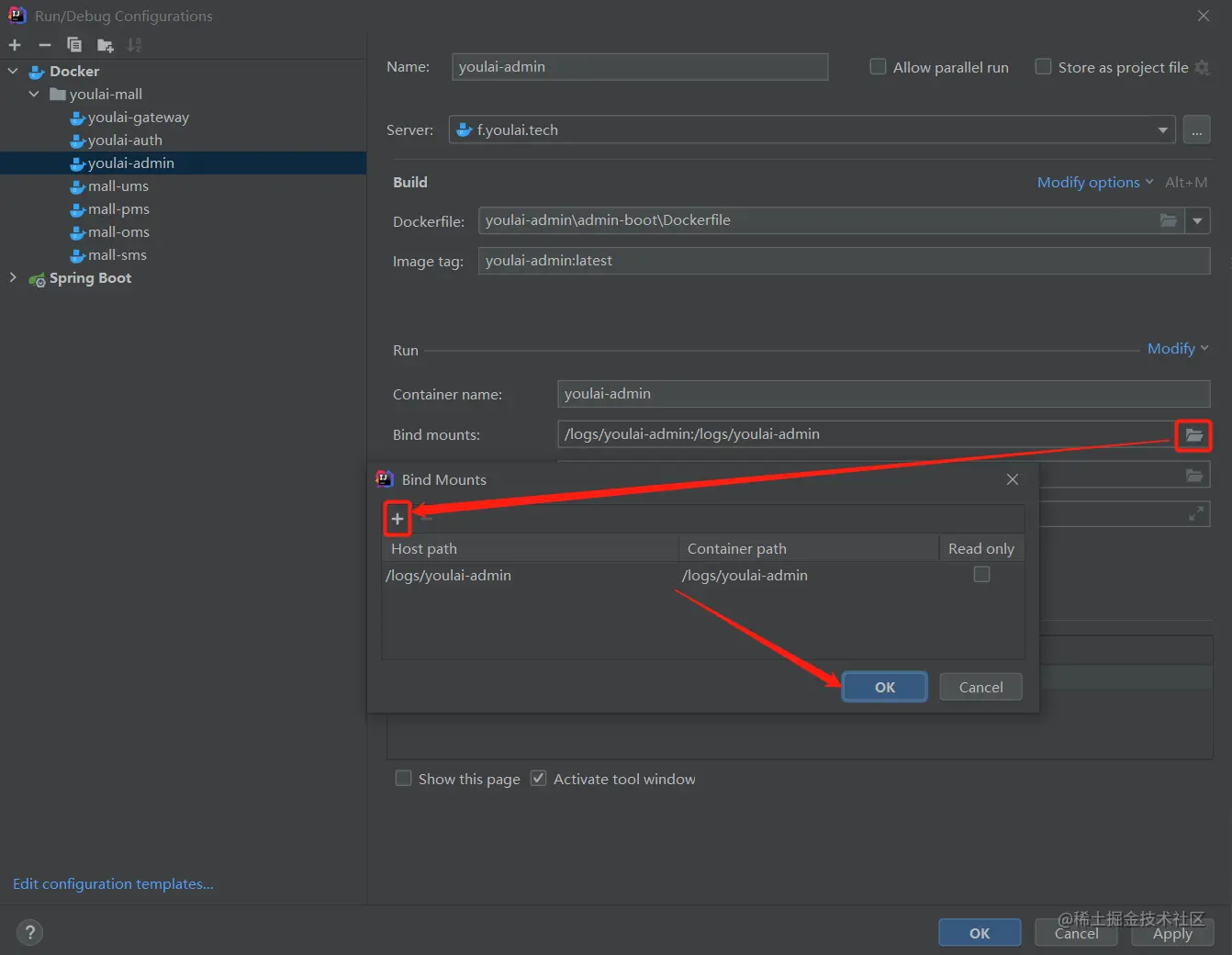This screenshot has height=955, width=1232.
Task: Expand the field with the expand arrows icon
Action: coord(1196,514)
